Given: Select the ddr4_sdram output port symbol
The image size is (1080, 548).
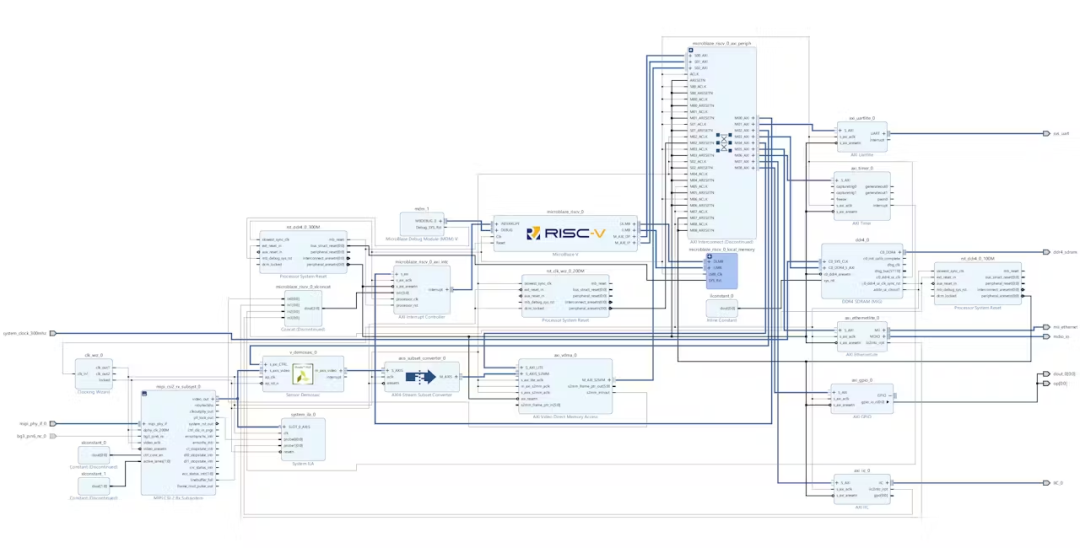Looking at the screenshot, I should pyautogui.click(x=1046, y=252).
